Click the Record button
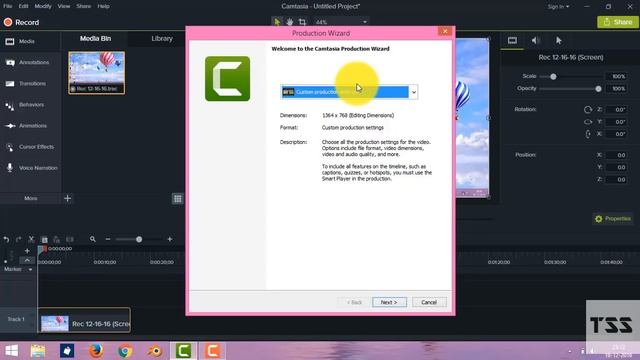Screen dimensions: 640x360 tap(22, 22)
